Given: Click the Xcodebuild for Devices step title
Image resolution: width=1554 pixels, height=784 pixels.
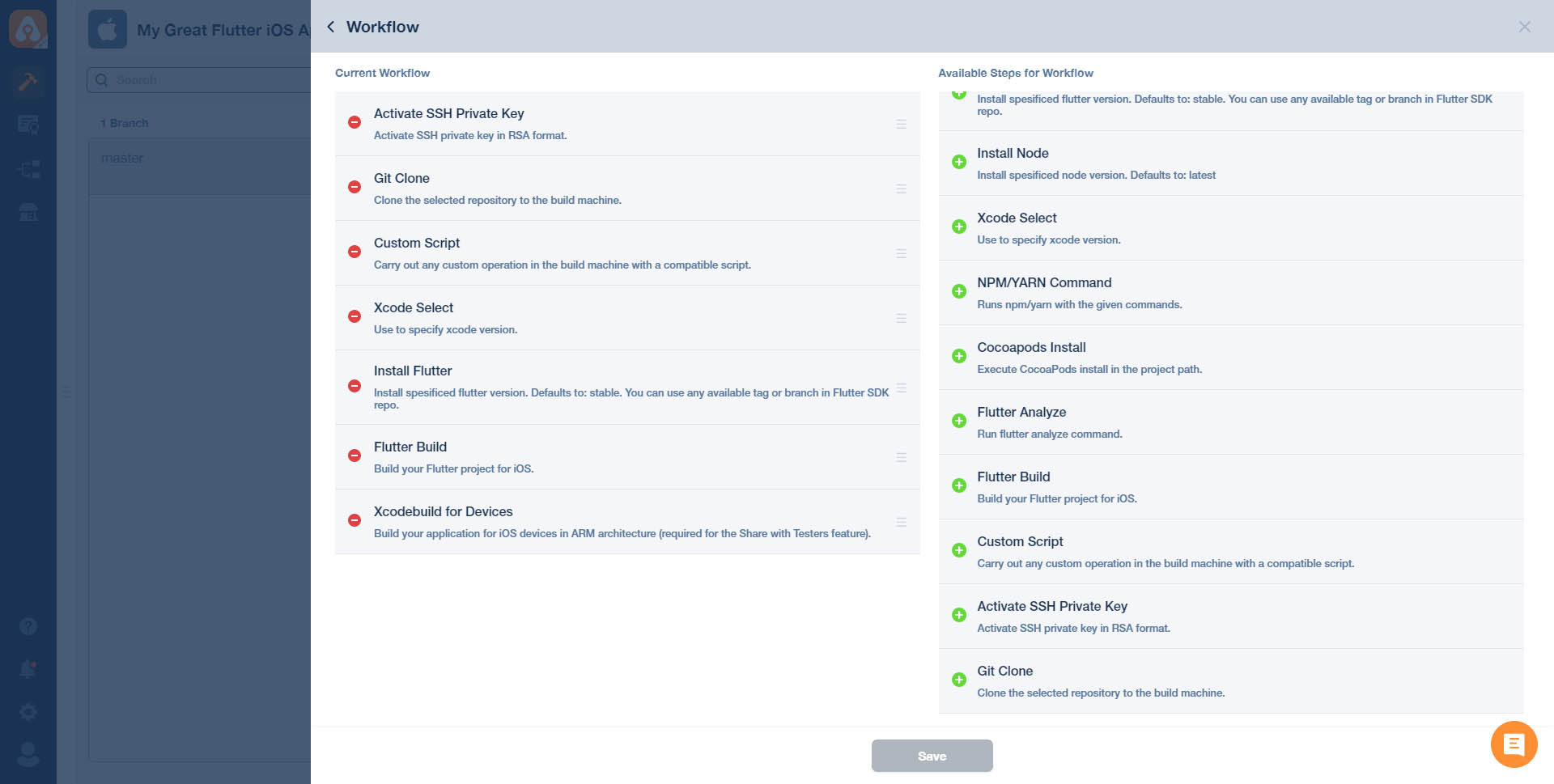Looking at the screenshot, I should pyautogui.click(x=443, y=511).
